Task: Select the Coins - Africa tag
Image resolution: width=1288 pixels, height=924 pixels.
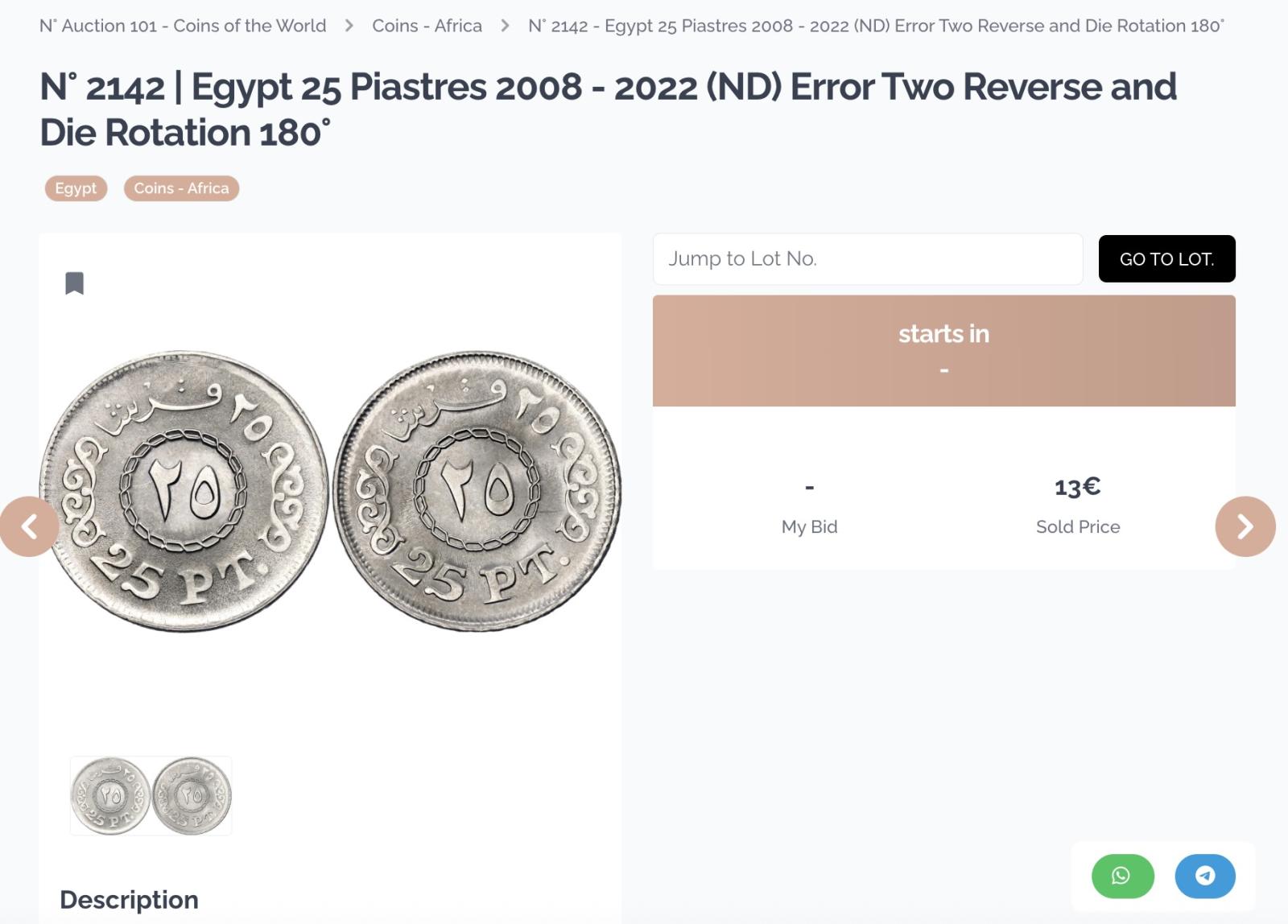Action: click(x=181, y=188)
